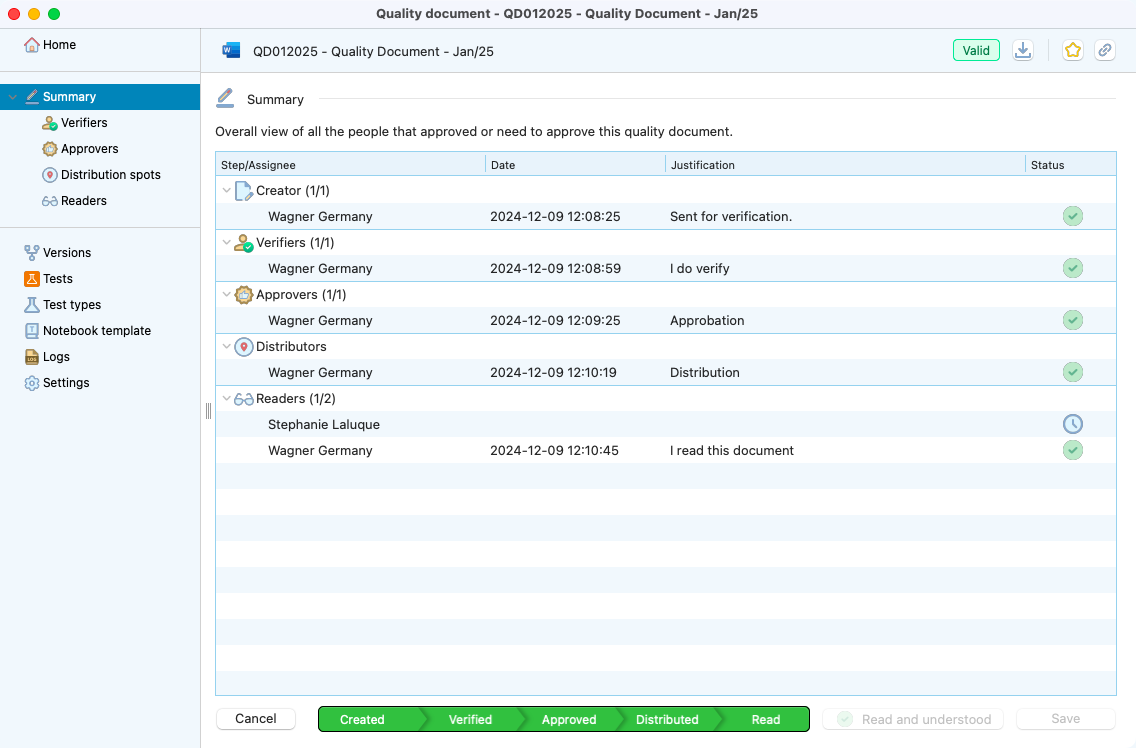Click the Logs file icon
1136x748 pixels.
pyautogui.click(x=32, y=357)
